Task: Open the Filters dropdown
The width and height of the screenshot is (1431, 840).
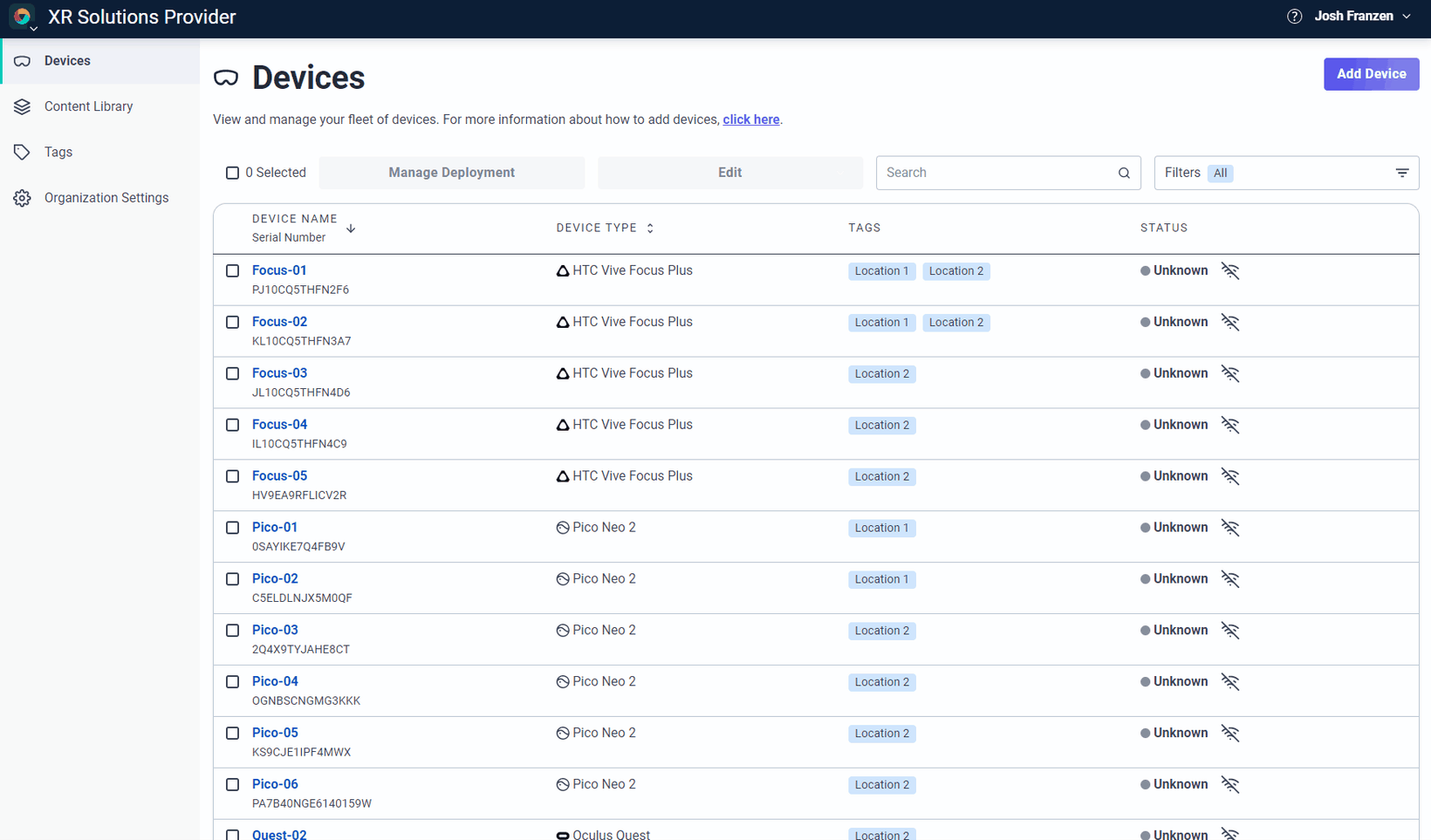Action: pyautogui.click(x=1286, y=173)
